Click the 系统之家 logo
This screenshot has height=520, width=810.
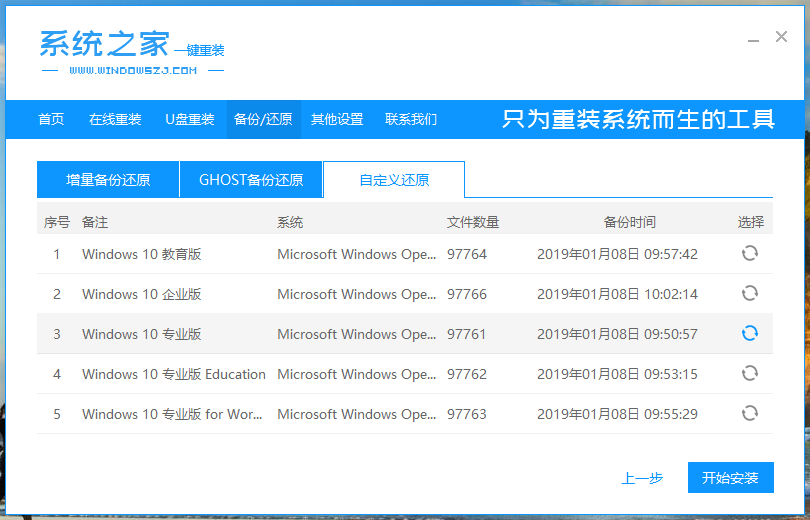pyautogui.click(x=132, y=51)
